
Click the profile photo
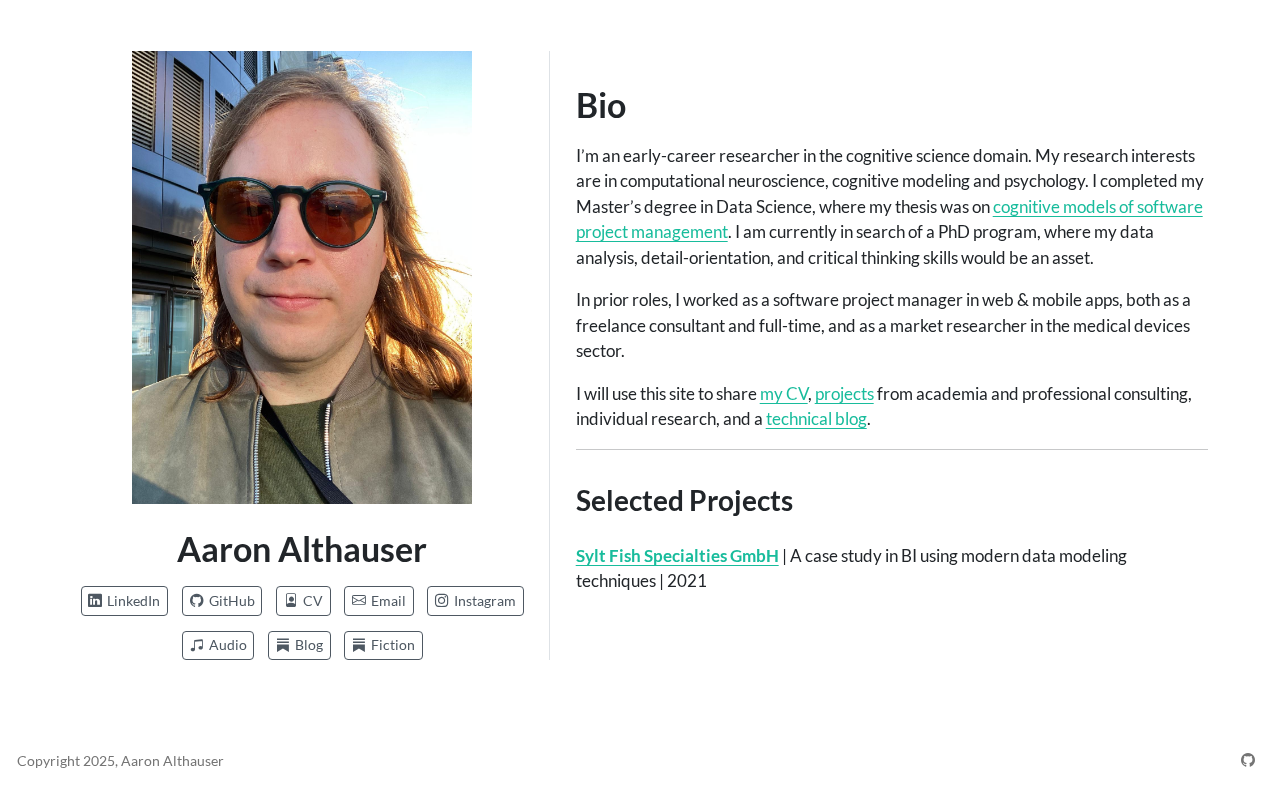point(302,277)
